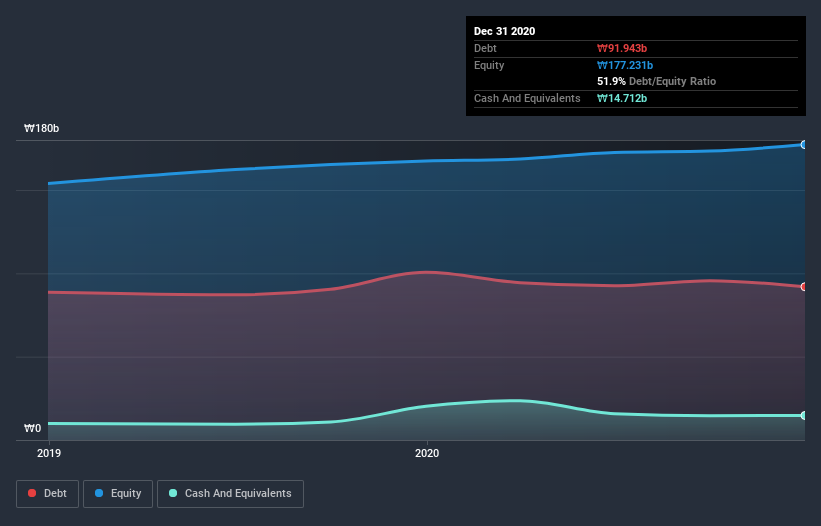Click the ₩91.943b debt value

pos(622,48)
